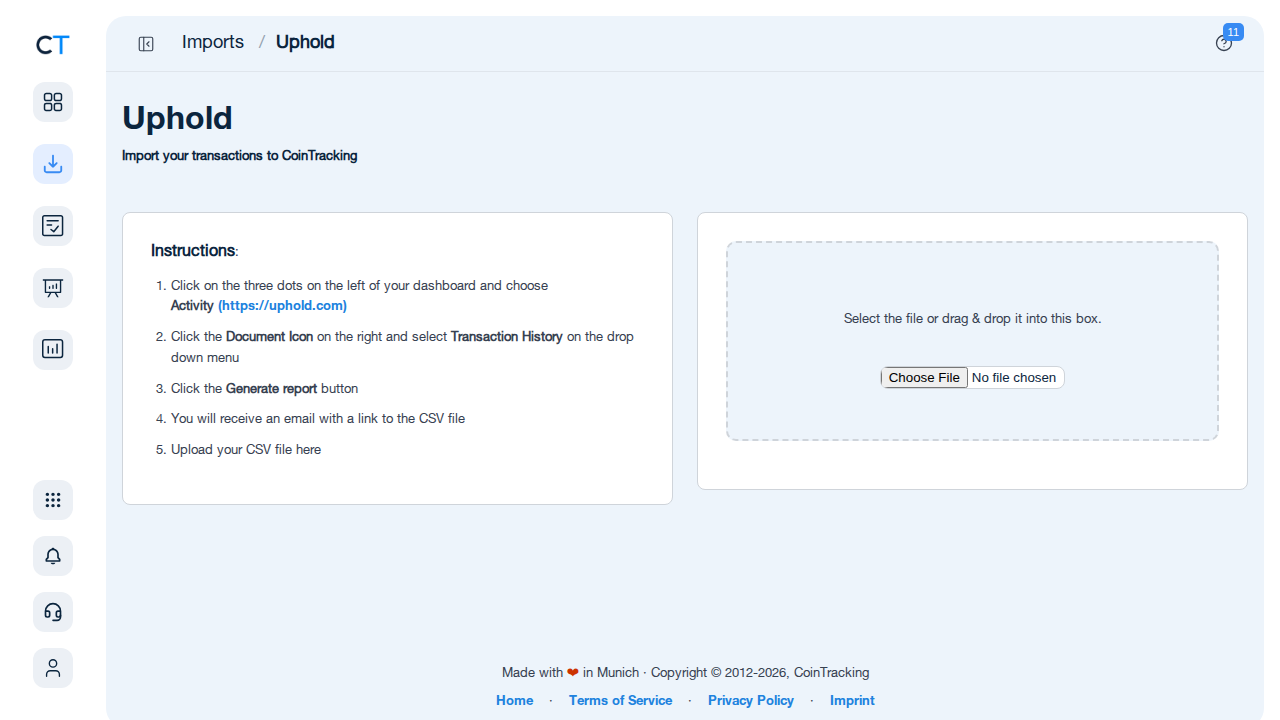The height and width of the screenshot is (720, 1280).
Task: Show notifications via the bell icon
Action: pyautogui.click(x=53, y=556)
